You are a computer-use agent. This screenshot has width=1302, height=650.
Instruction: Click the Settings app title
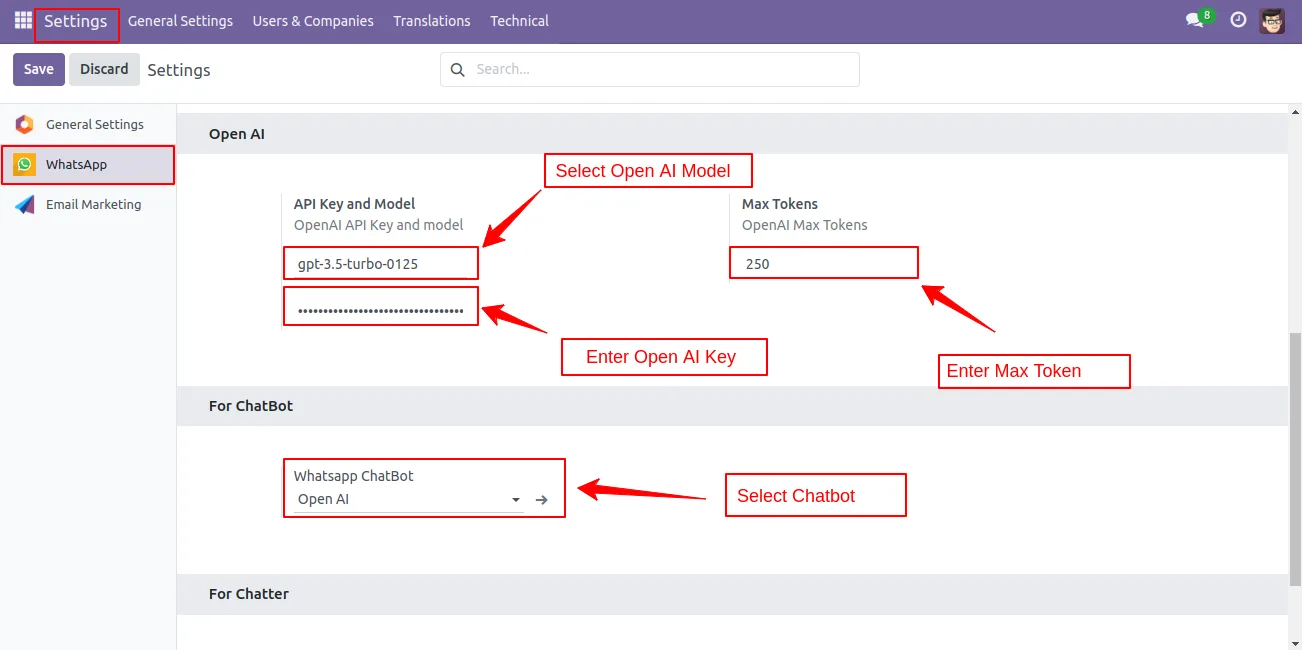click(x=76, y=21)
